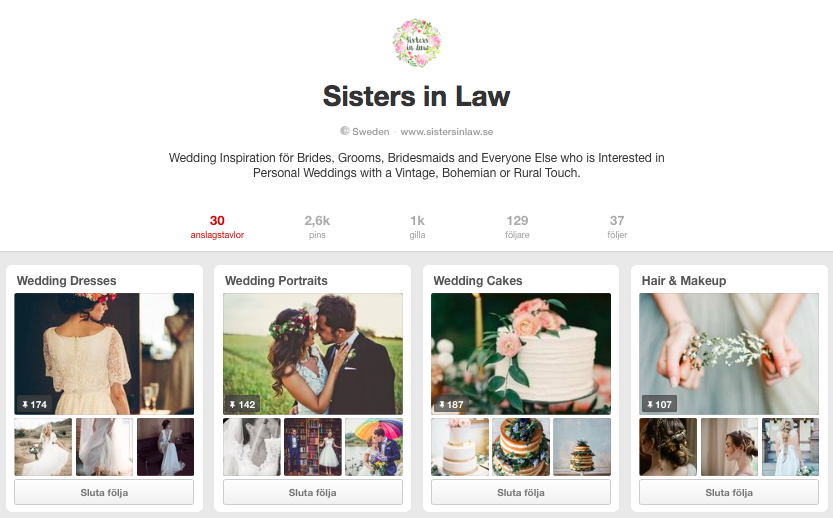This screenshot has width=833, height=518.
Task: Select the 30 anslagstavlor tab
Action: pyautogui.click(x=217, y=227)
